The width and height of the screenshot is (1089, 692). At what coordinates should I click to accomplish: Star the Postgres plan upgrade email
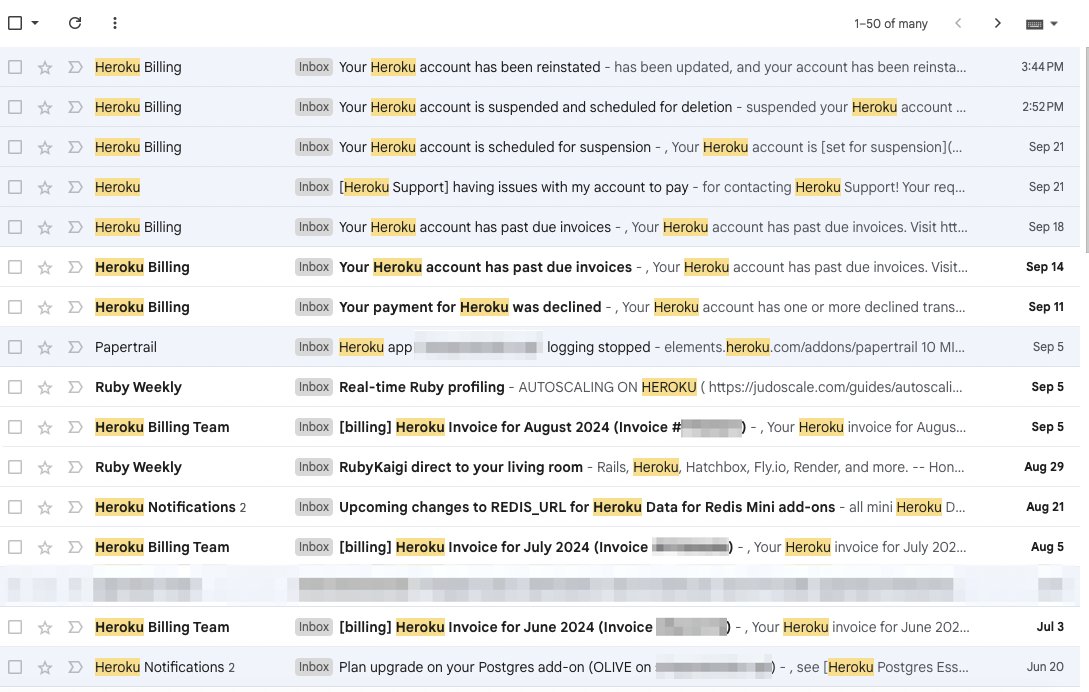point(44,668)
